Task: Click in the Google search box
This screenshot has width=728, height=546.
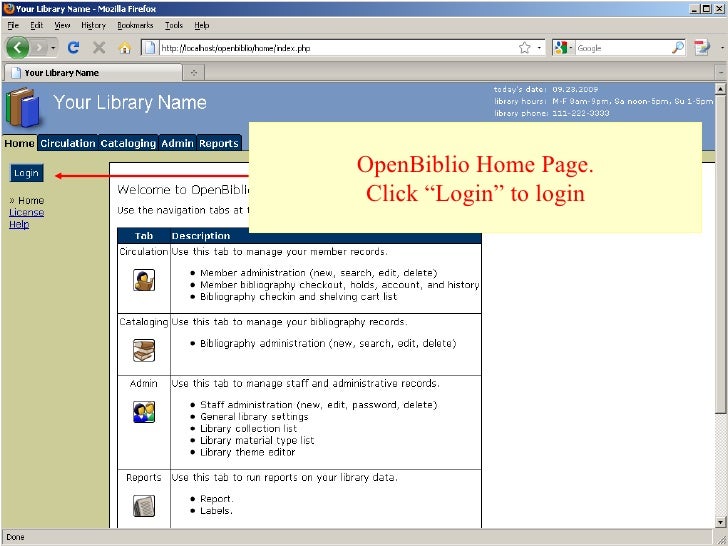Action: click(623, 48)
